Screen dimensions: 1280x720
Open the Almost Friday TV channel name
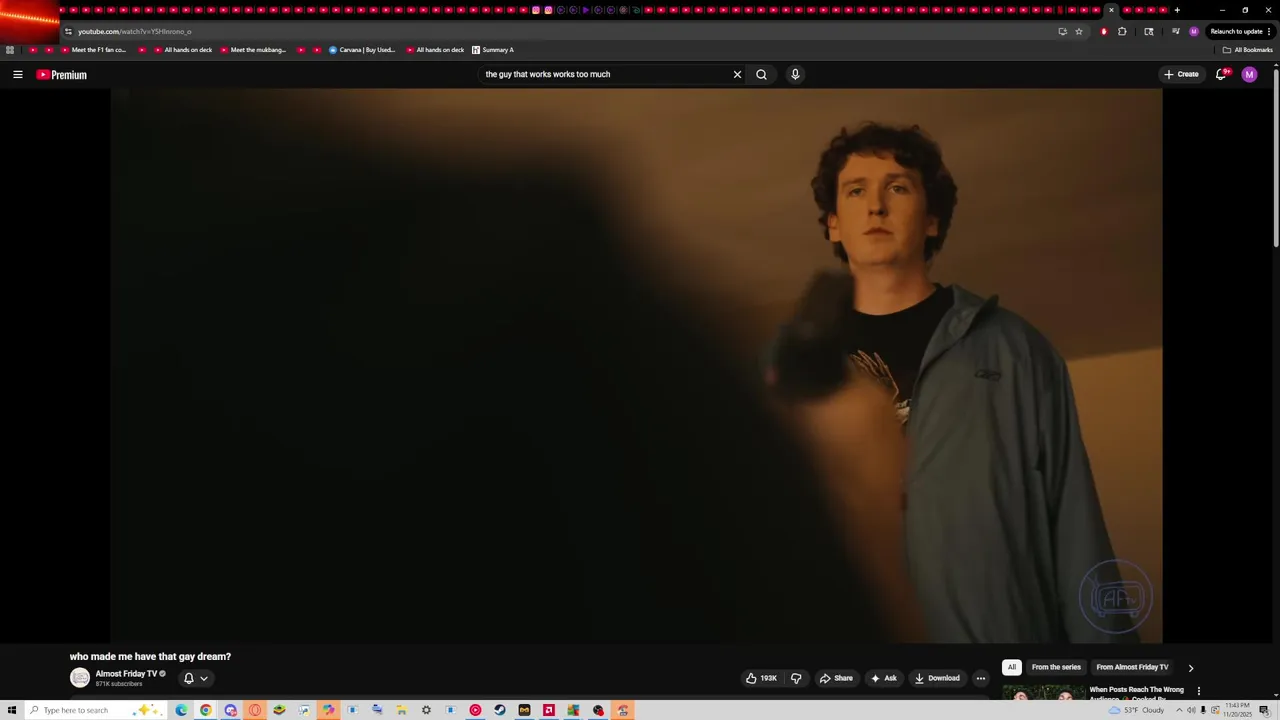(x=126, y=674)
